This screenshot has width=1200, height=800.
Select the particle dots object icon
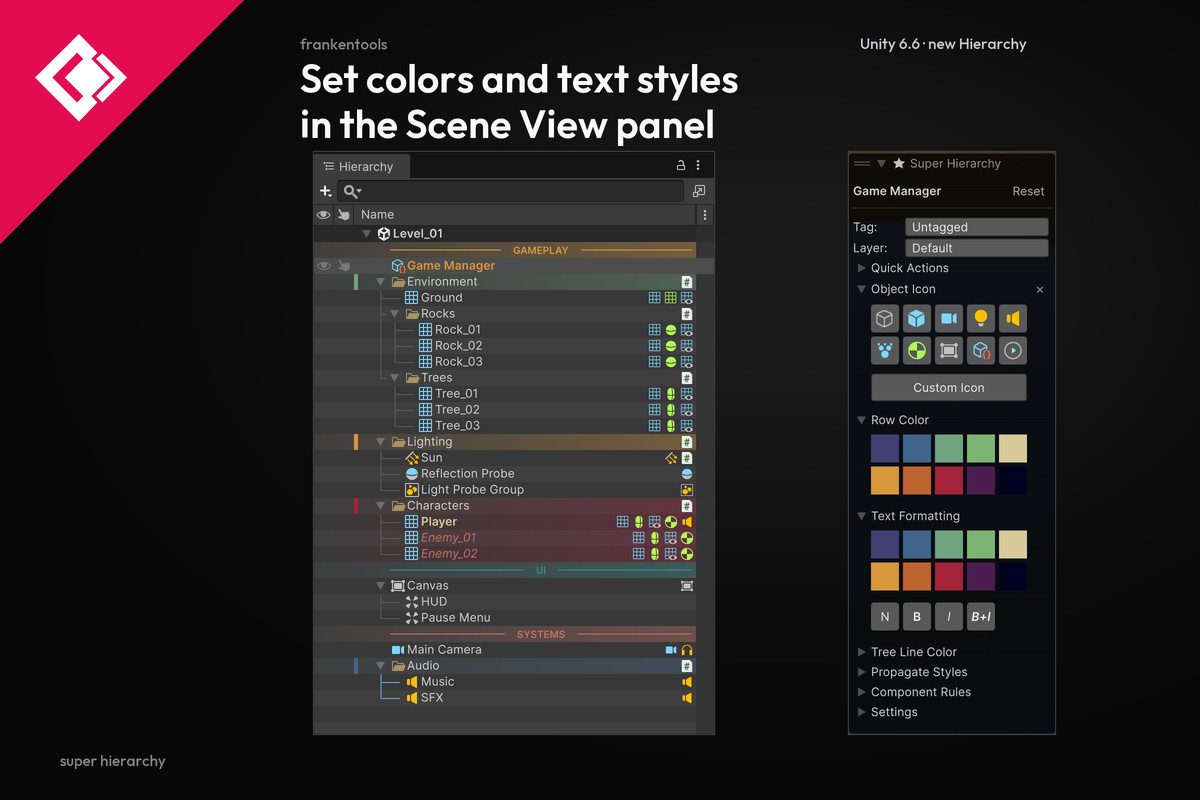click(885, 351)
